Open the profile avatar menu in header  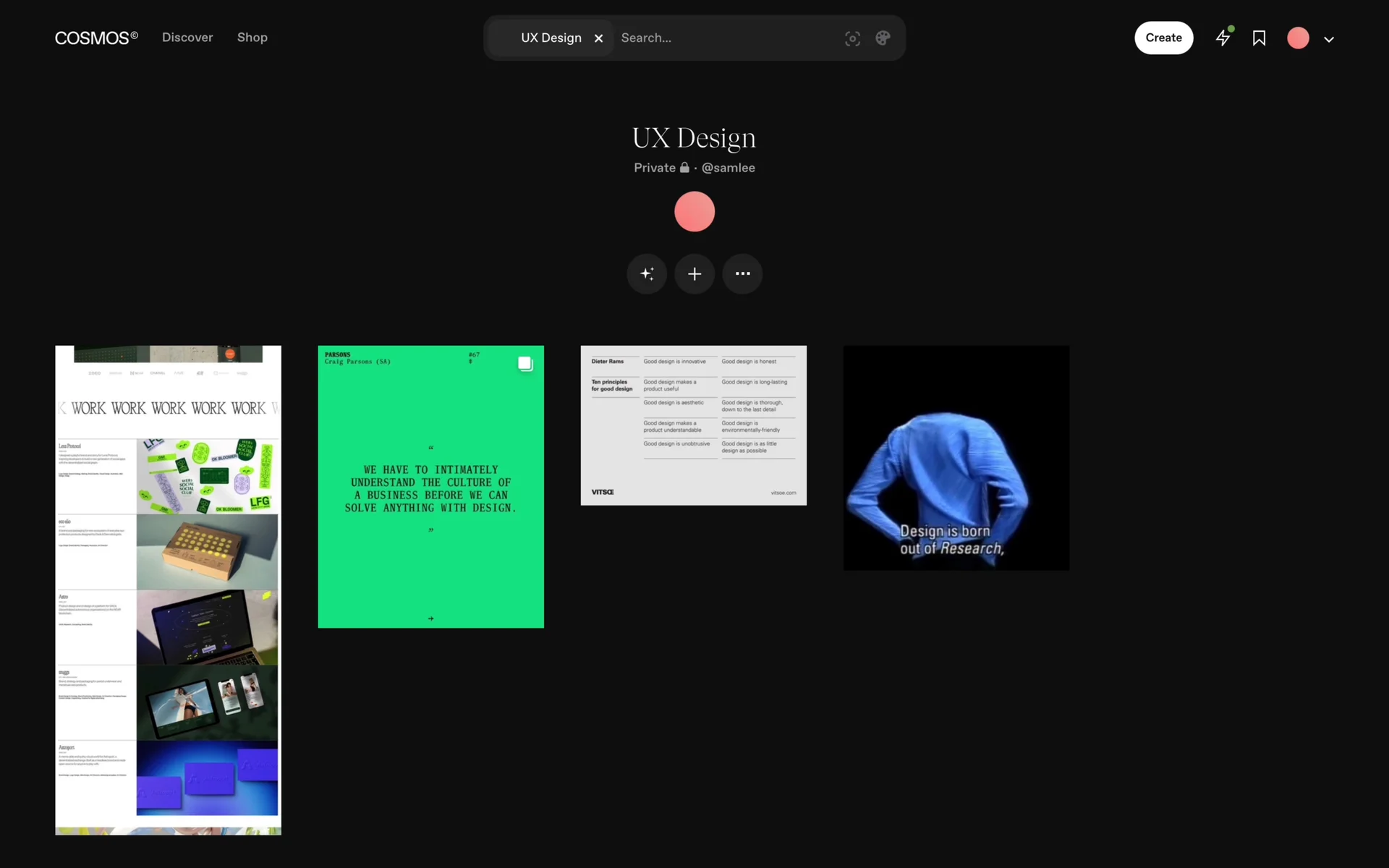tap(1298, 38)
